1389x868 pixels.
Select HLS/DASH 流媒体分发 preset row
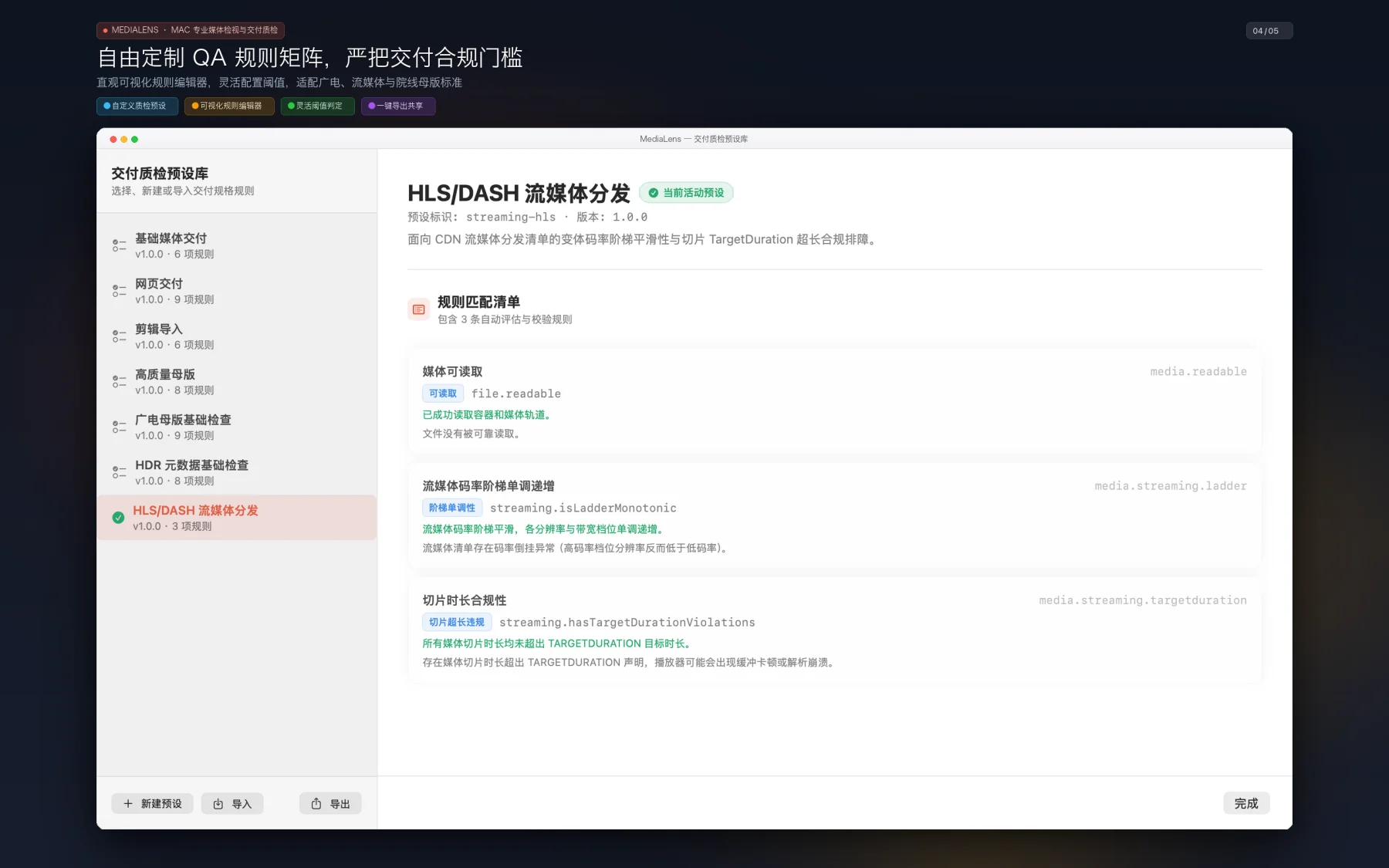[237, 518]
